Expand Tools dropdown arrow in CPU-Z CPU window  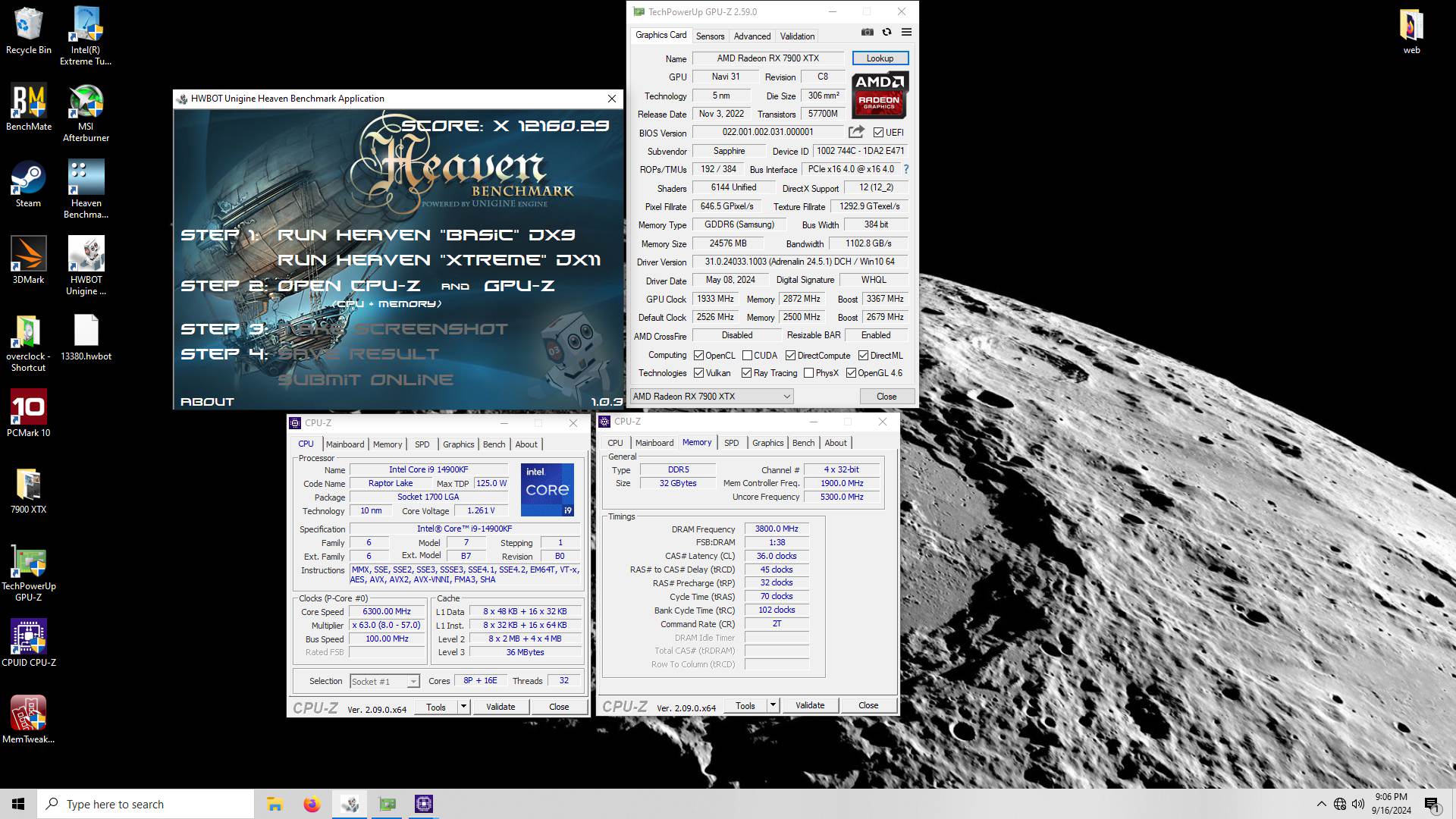[x=463, y=707]
